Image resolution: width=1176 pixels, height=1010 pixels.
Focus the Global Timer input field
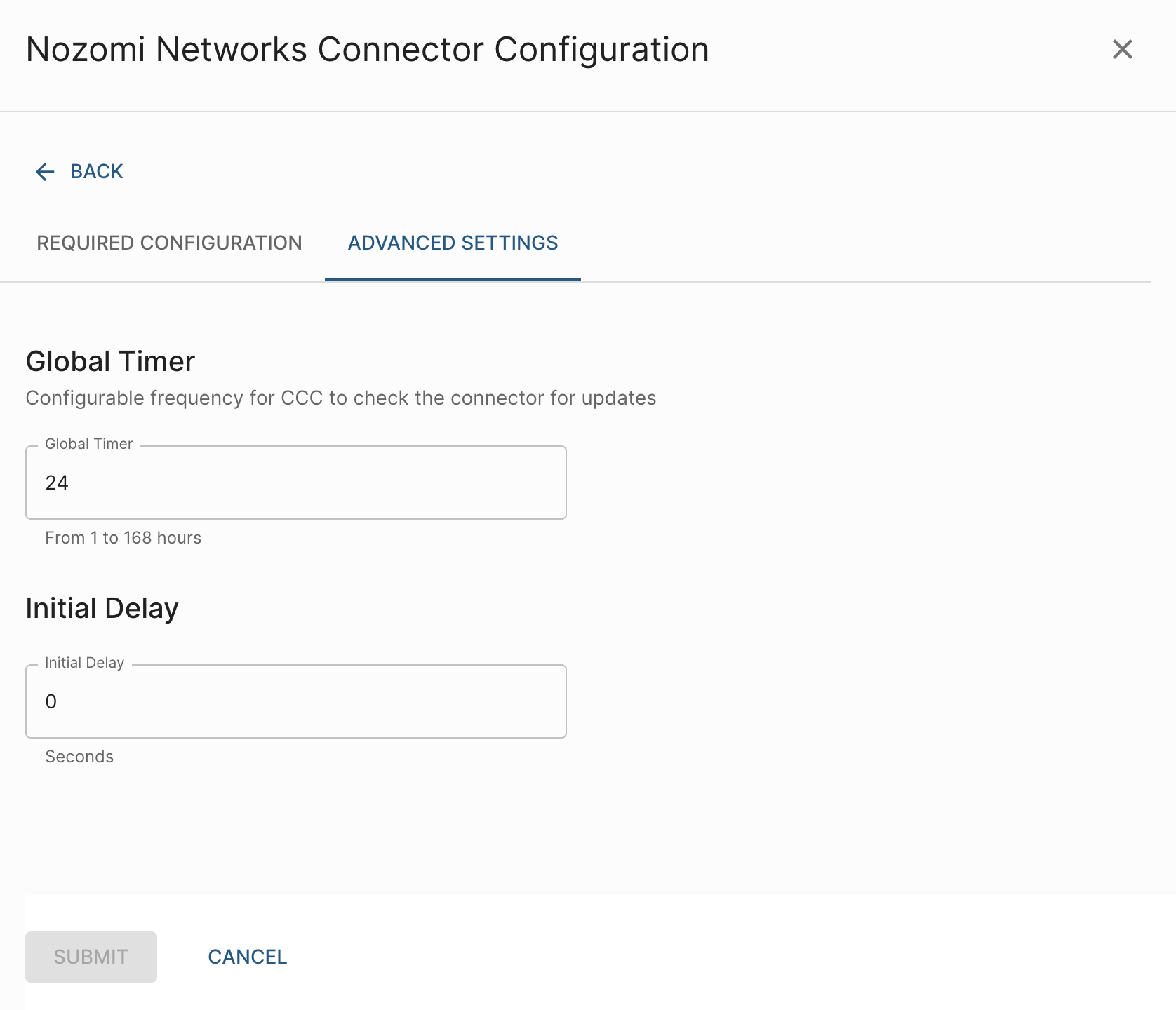(x=295, y=483)
